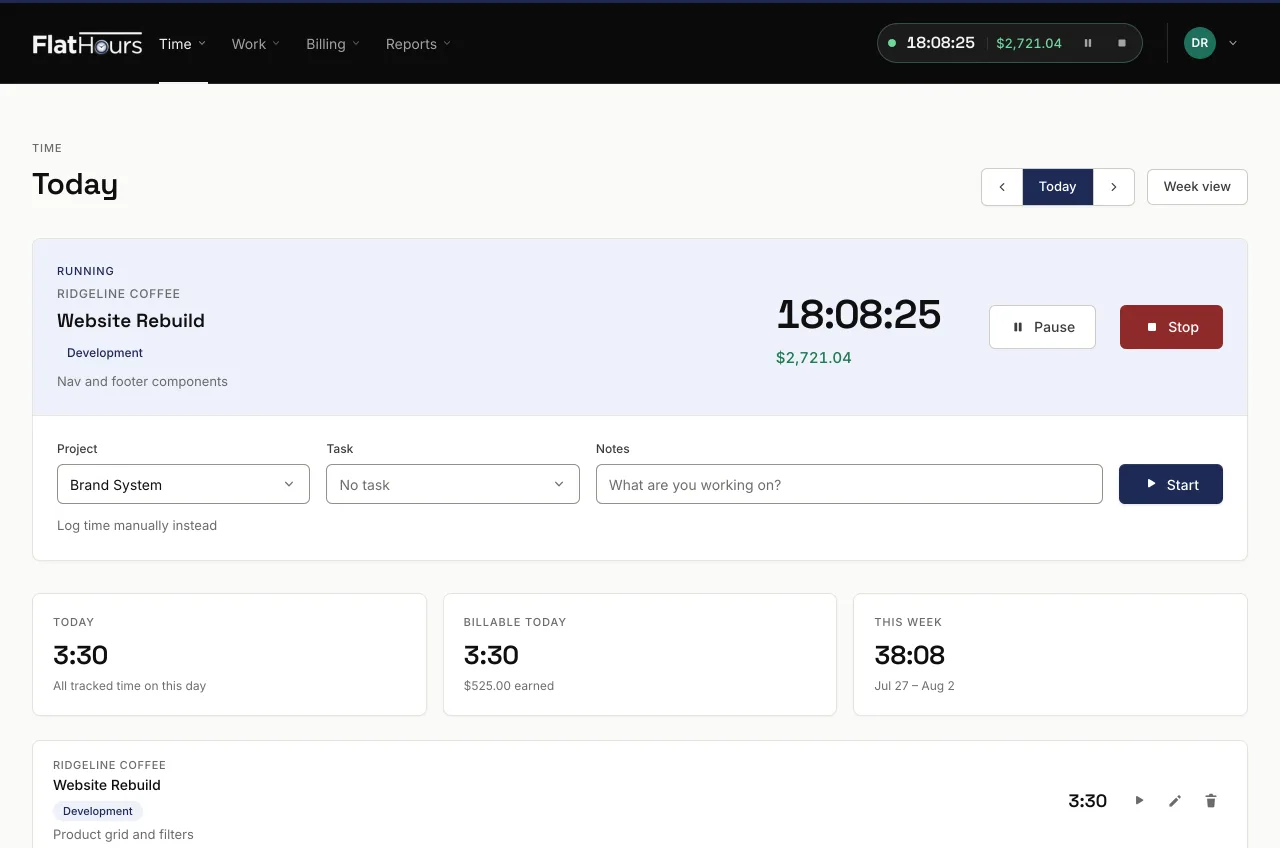Click the Development tag in running card

point(105,353)
